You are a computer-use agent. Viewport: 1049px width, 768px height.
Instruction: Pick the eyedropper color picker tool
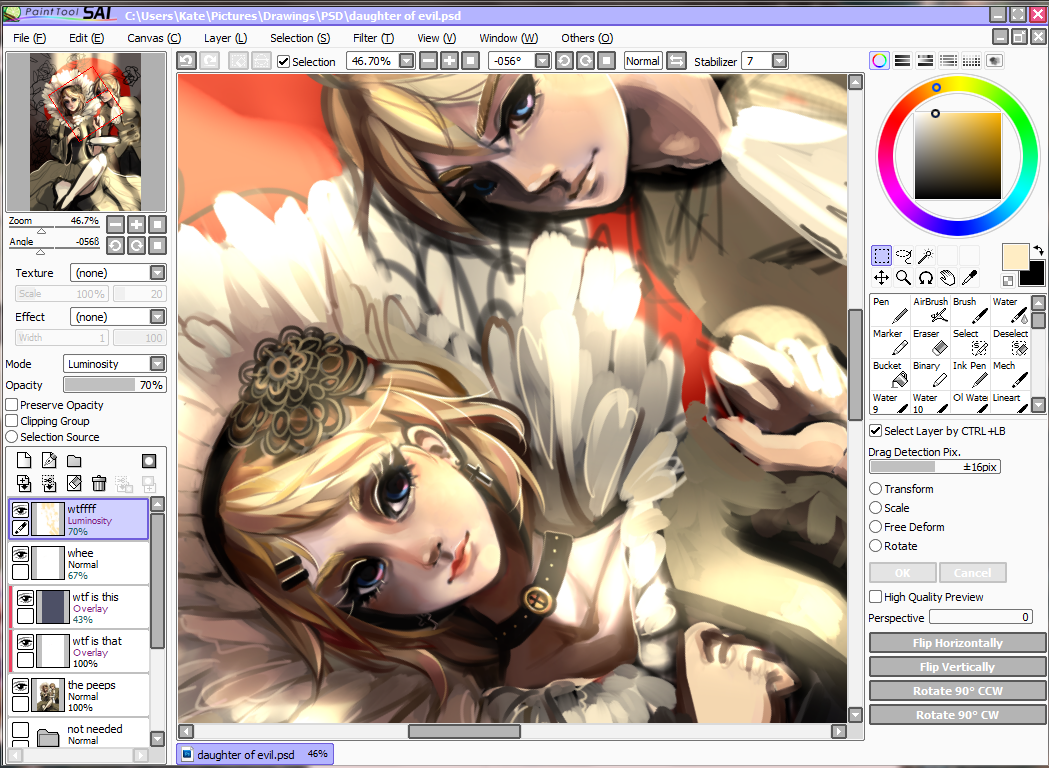click(969, 278)
